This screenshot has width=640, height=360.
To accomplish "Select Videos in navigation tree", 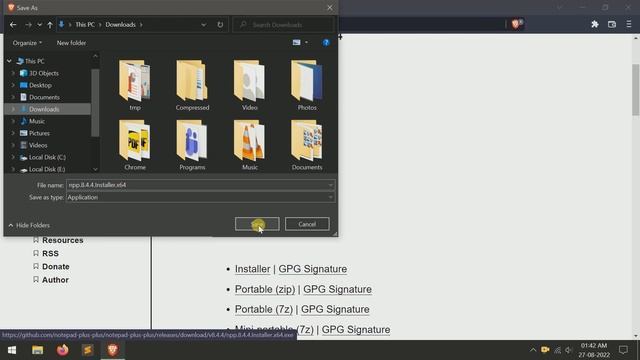I will (38, 145).
